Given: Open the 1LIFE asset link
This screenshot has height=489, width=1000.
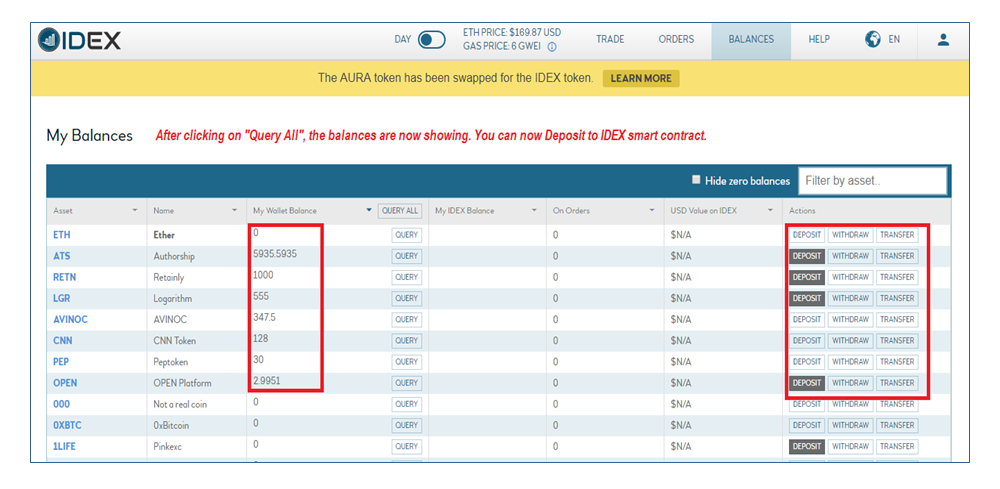Looking at the screenshot, I should (64, 446).
